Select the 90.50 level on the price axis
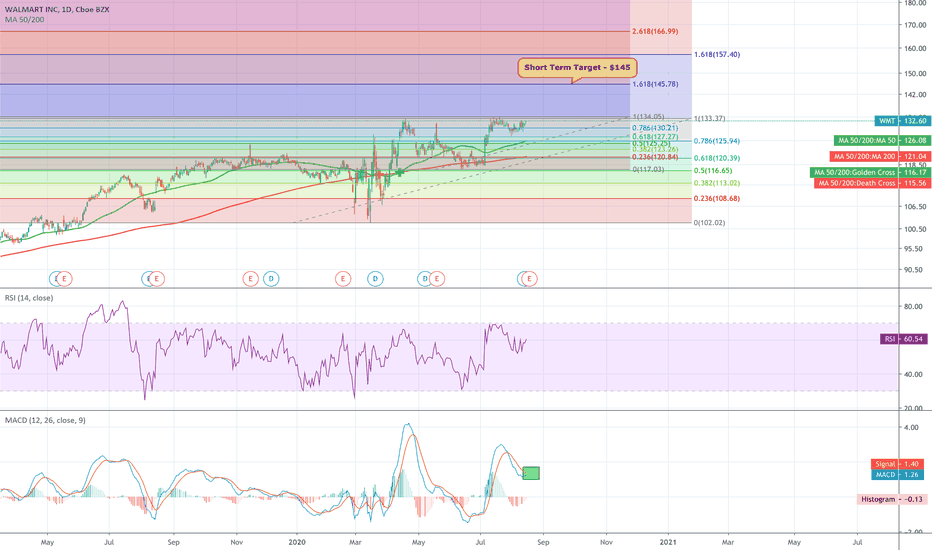Screen dimensions: 932x550 915,270
